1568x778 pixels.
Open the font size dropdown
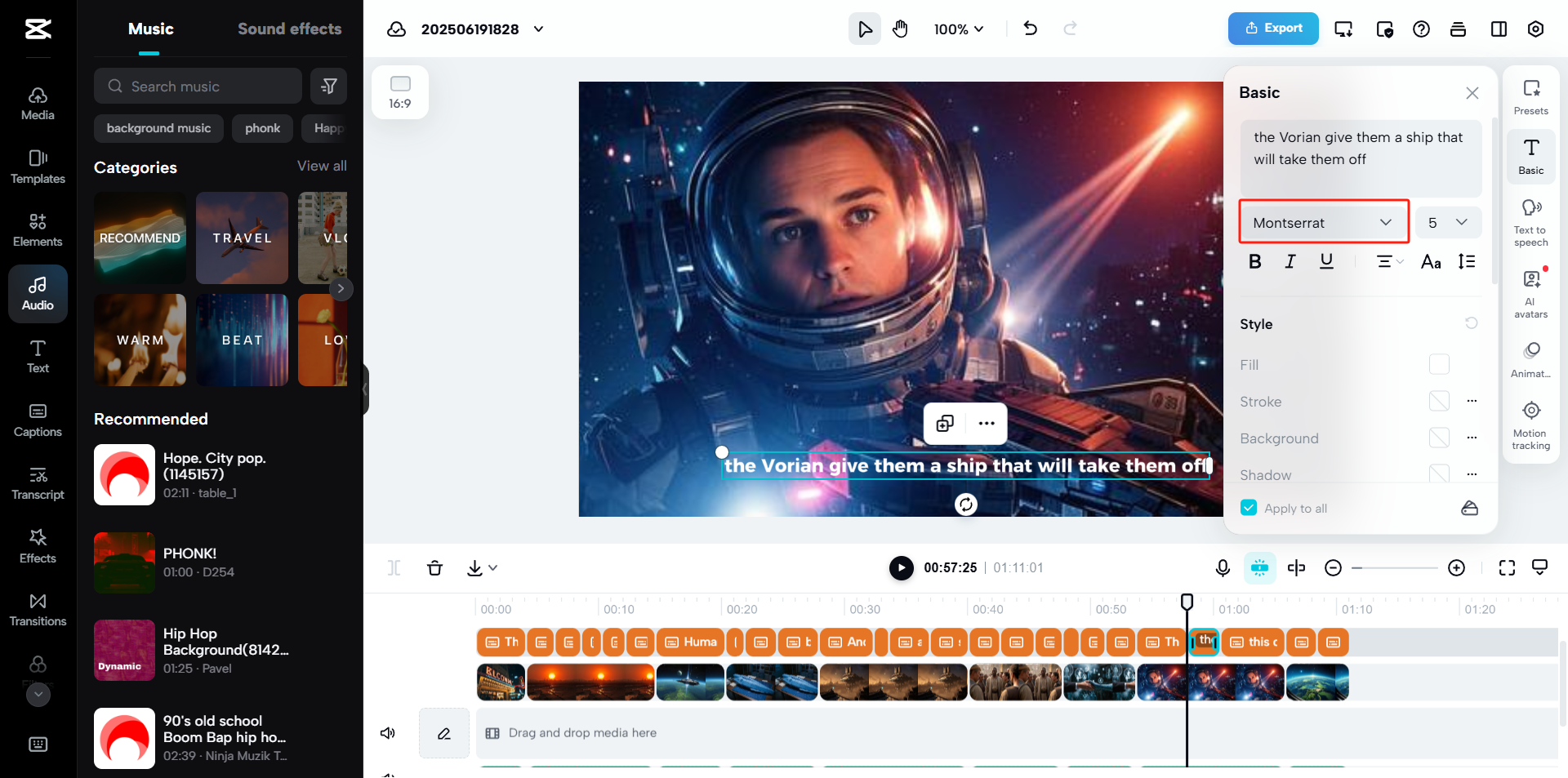click(1448, 222)
